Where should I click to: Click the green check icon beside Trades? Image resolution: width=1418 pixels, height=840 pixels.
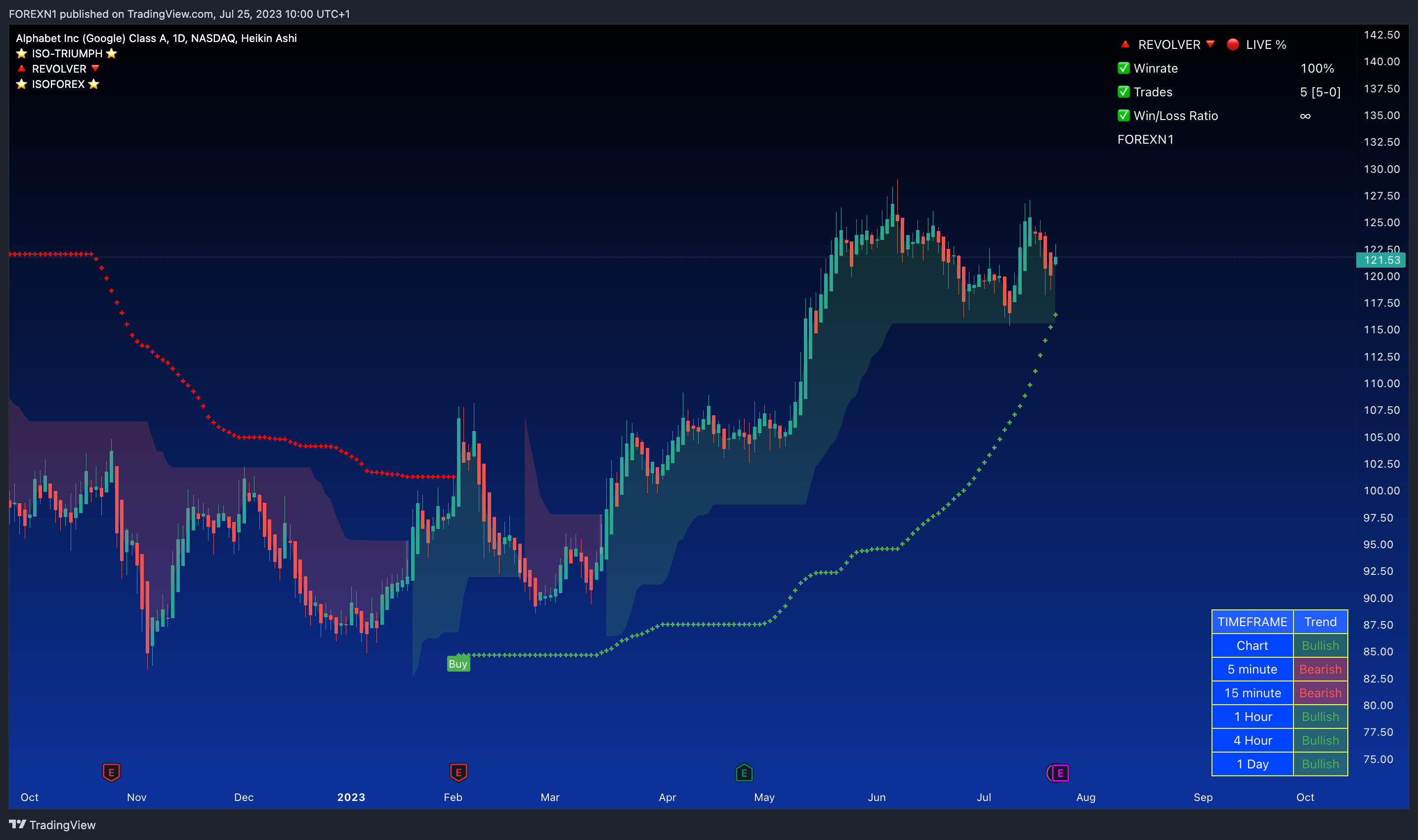[x=1124, y=92]
